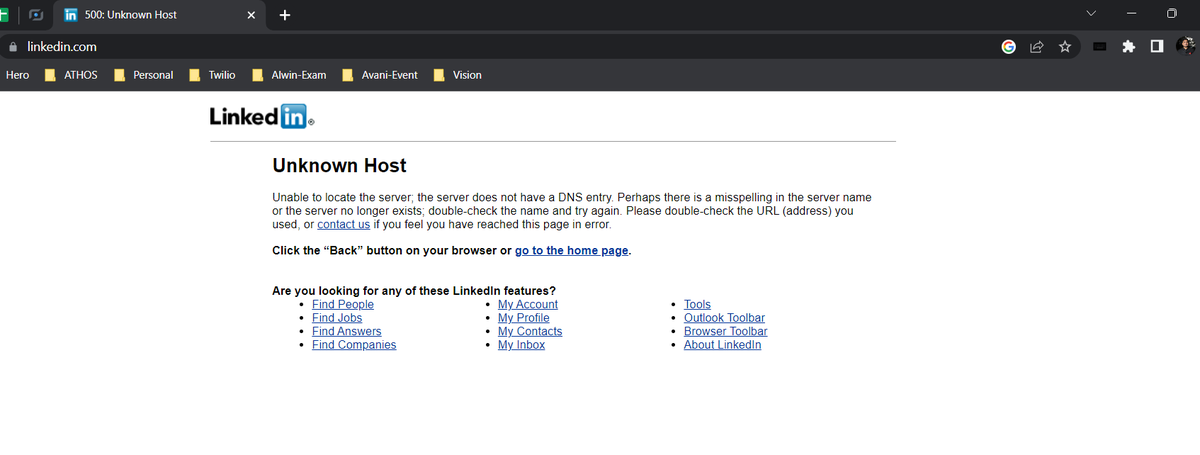The image size is (1200, 455).
Task: Click the LinkedIn logo on the page
Action: [x=262, y=116]
